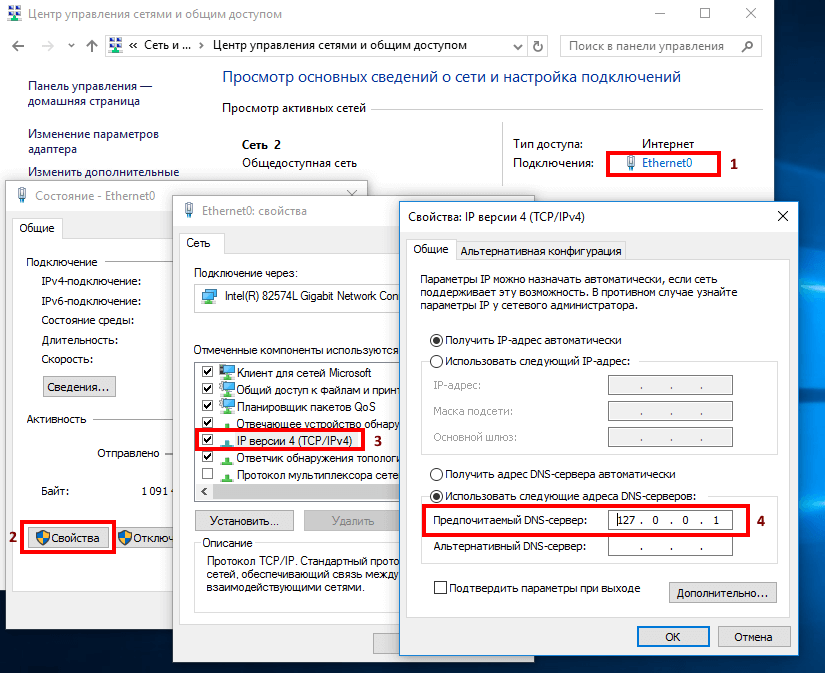Click the "Отключить" button in status window
Image resolution: width=825 pixels, height=673 pixels.
145,537
